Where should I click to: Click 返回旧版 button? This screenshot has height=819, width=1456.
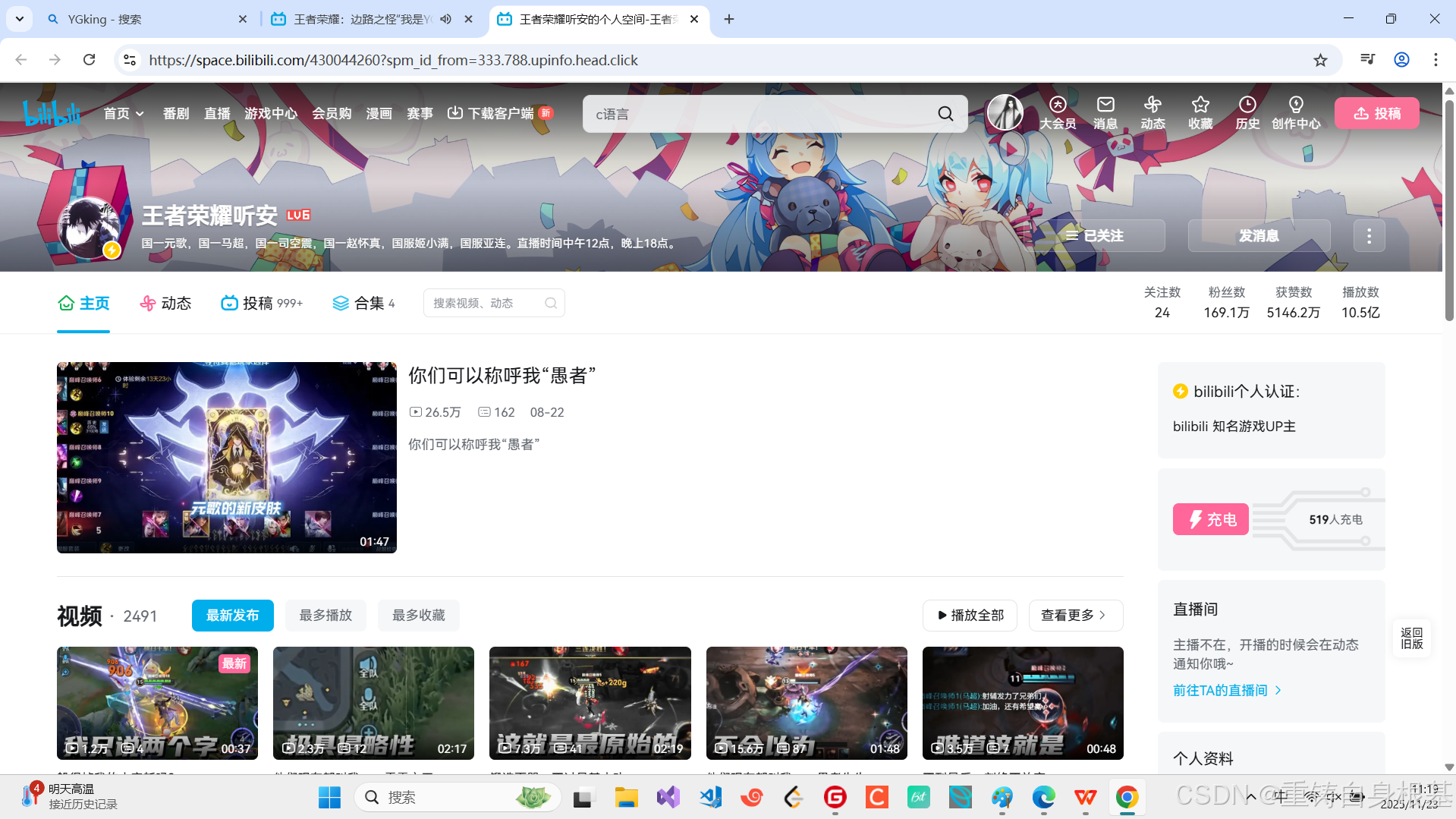point(1412,638)
